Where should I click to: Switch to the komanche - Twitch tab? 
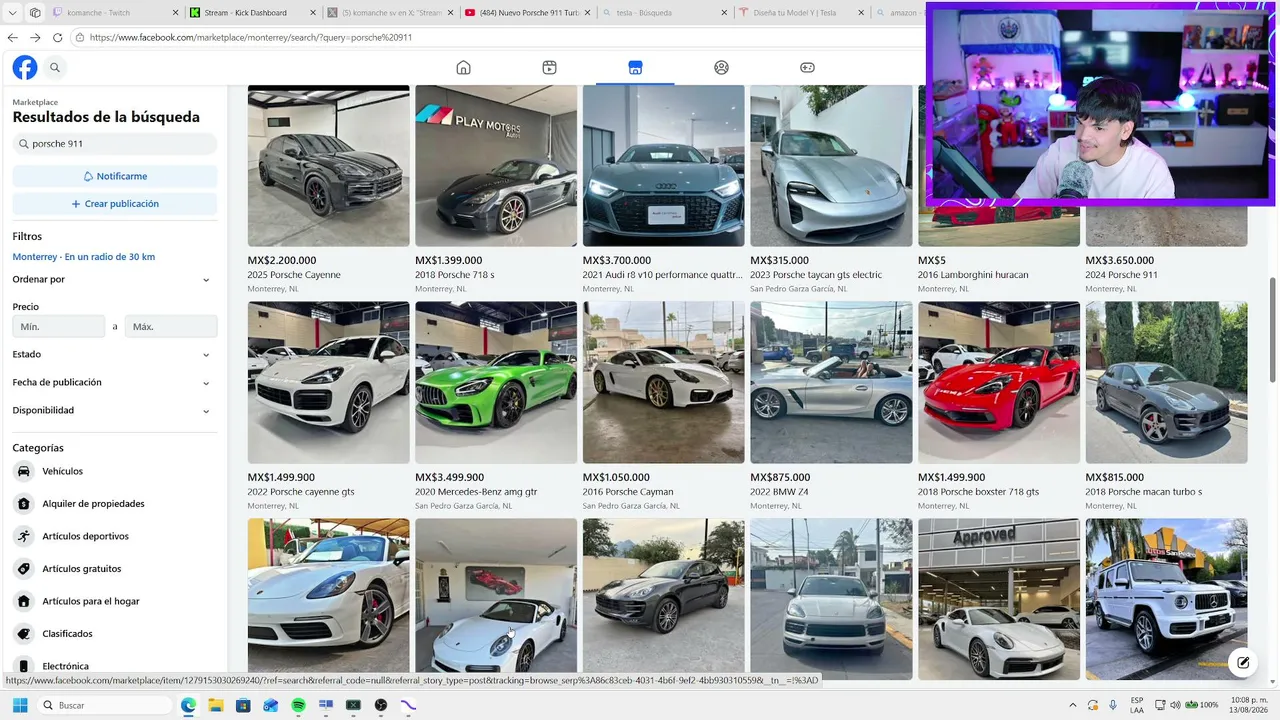(114, 13)
